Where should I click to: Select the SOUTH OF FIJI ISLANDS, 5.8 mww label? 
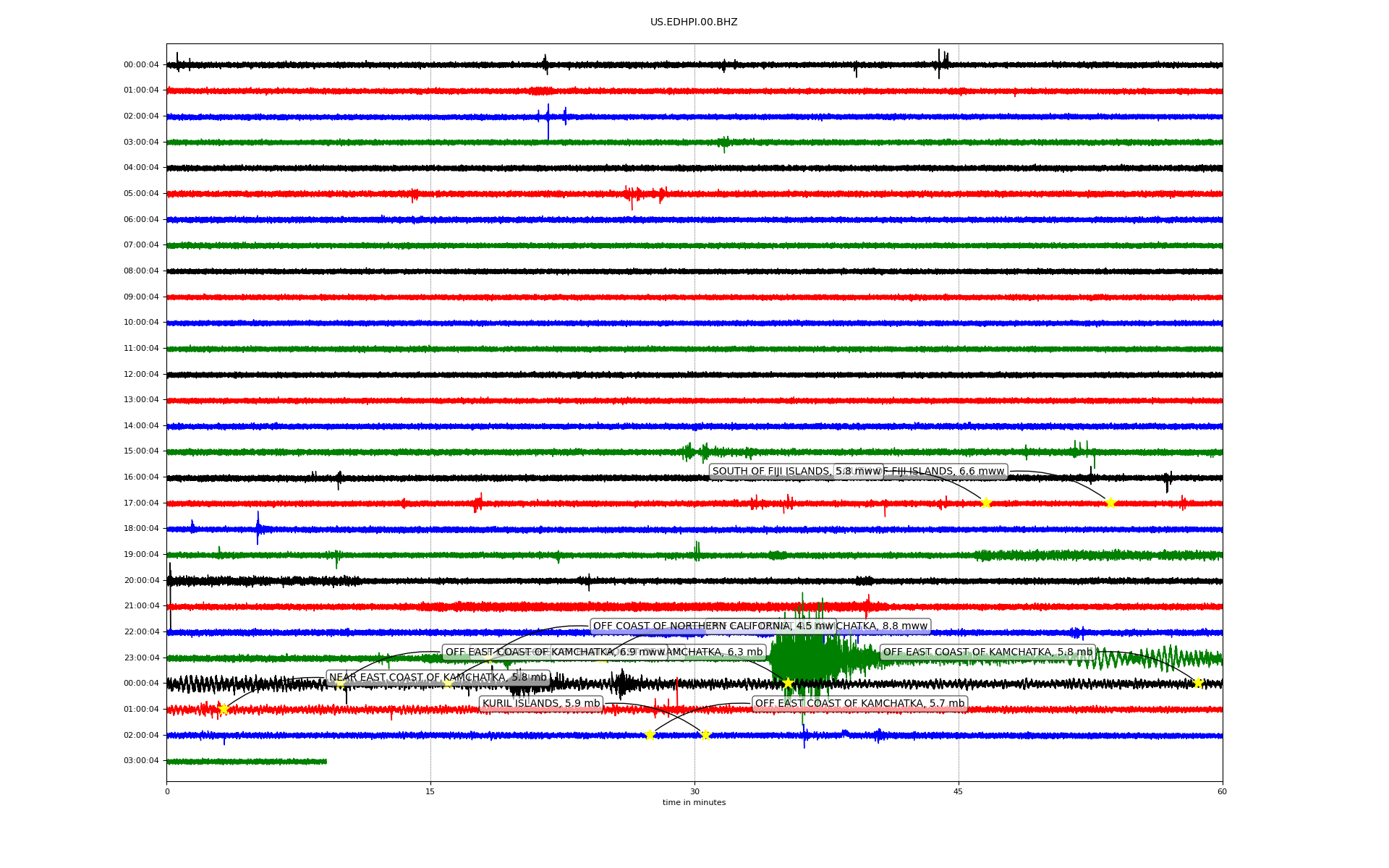[796, 471]
